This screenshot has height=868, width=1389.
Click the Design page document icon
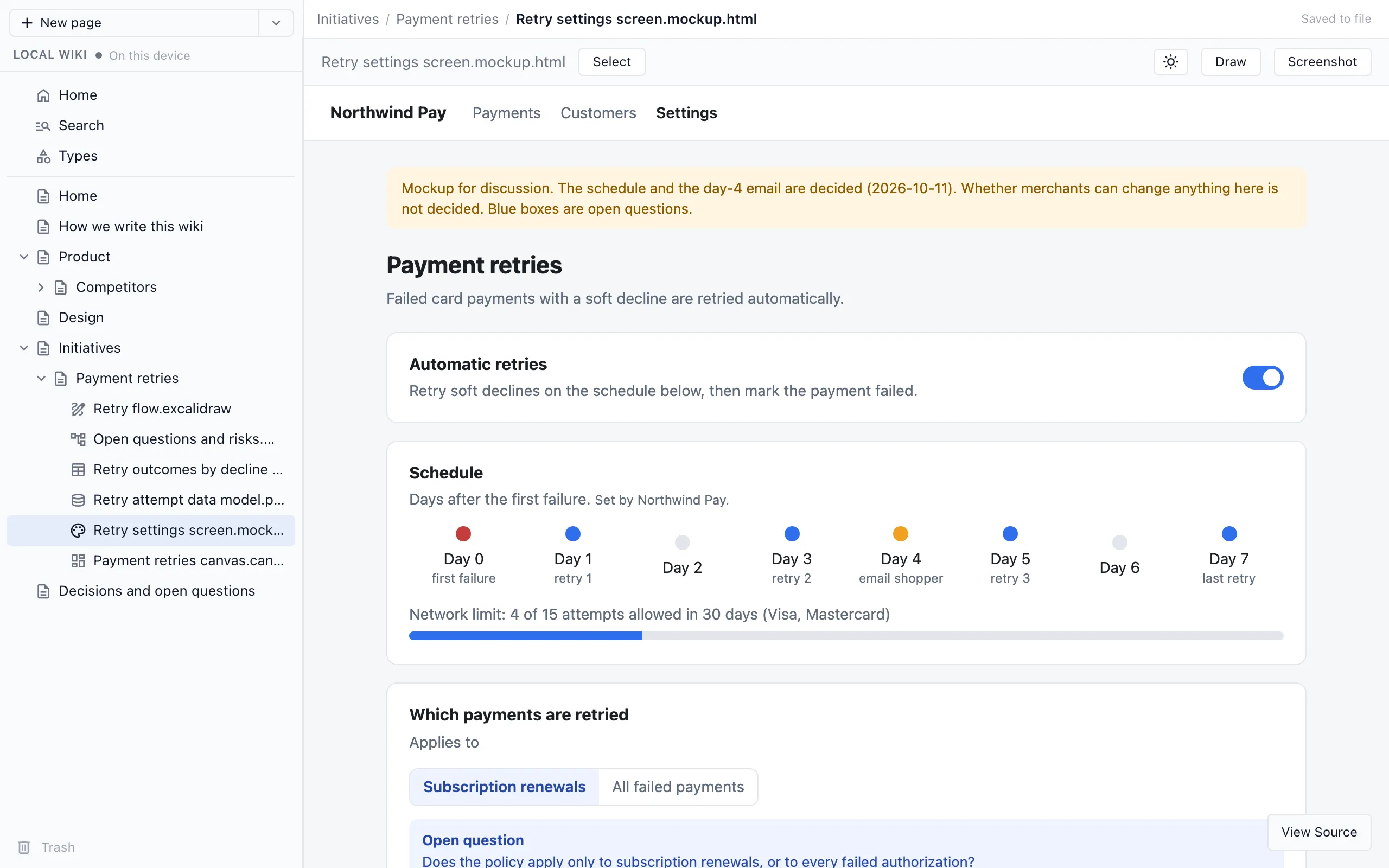[x=43, y=318]
